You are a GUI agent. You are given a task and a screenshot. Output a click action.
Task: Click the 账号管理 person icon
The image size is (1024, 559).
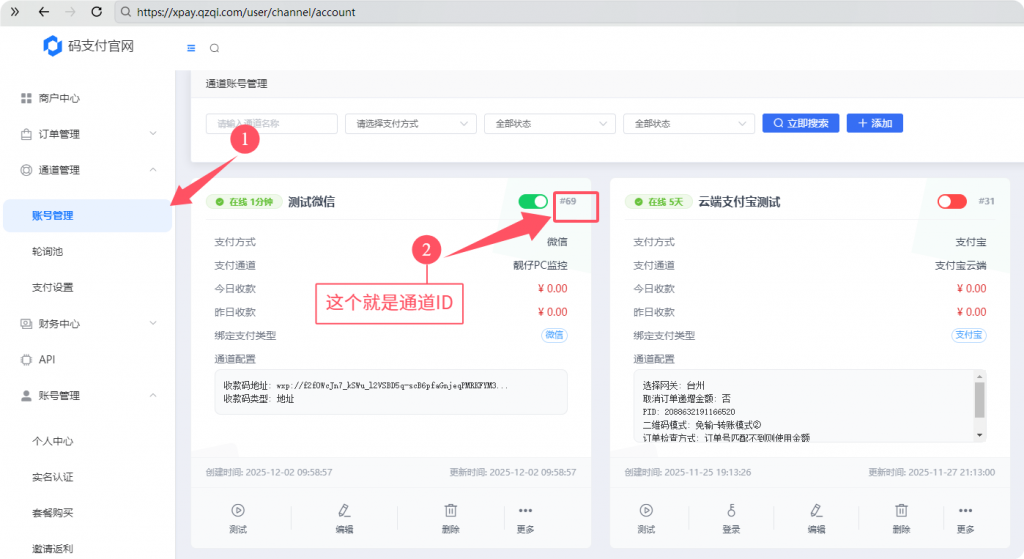pyautogui.click(x=26, y=395)
